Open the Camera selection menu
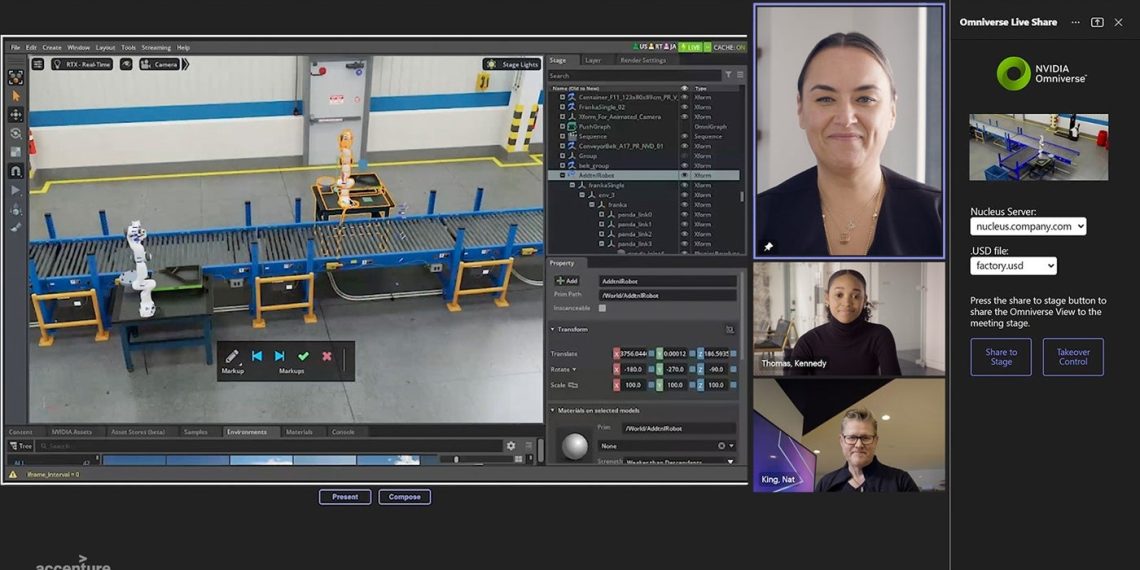 [159, 64]
